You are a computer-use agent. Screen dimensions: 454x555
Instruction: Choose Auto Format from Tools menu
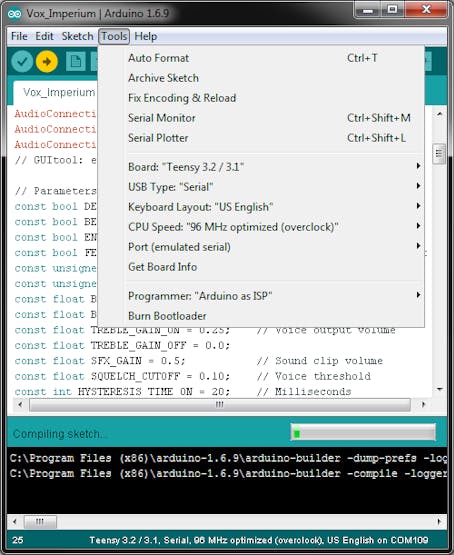coord(261,58)
